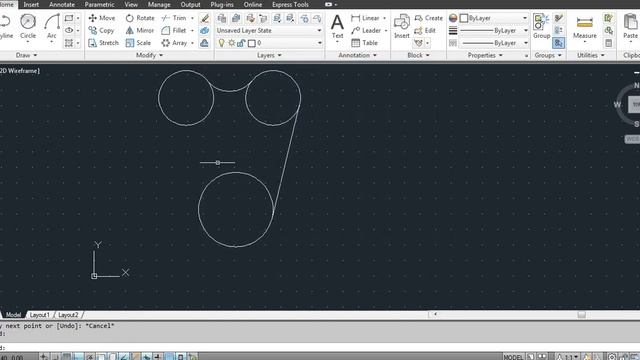
Task: Choose the Hatch tool in Draw panel
Action: (69, 42)
